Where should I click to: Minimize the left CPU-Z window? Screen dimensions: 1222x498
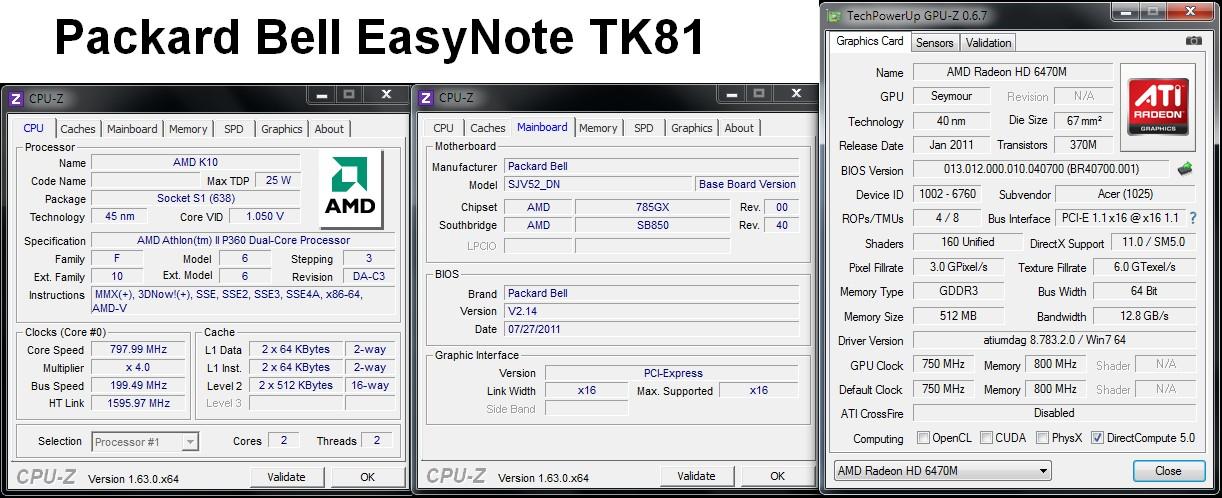(x=320, y=95)
